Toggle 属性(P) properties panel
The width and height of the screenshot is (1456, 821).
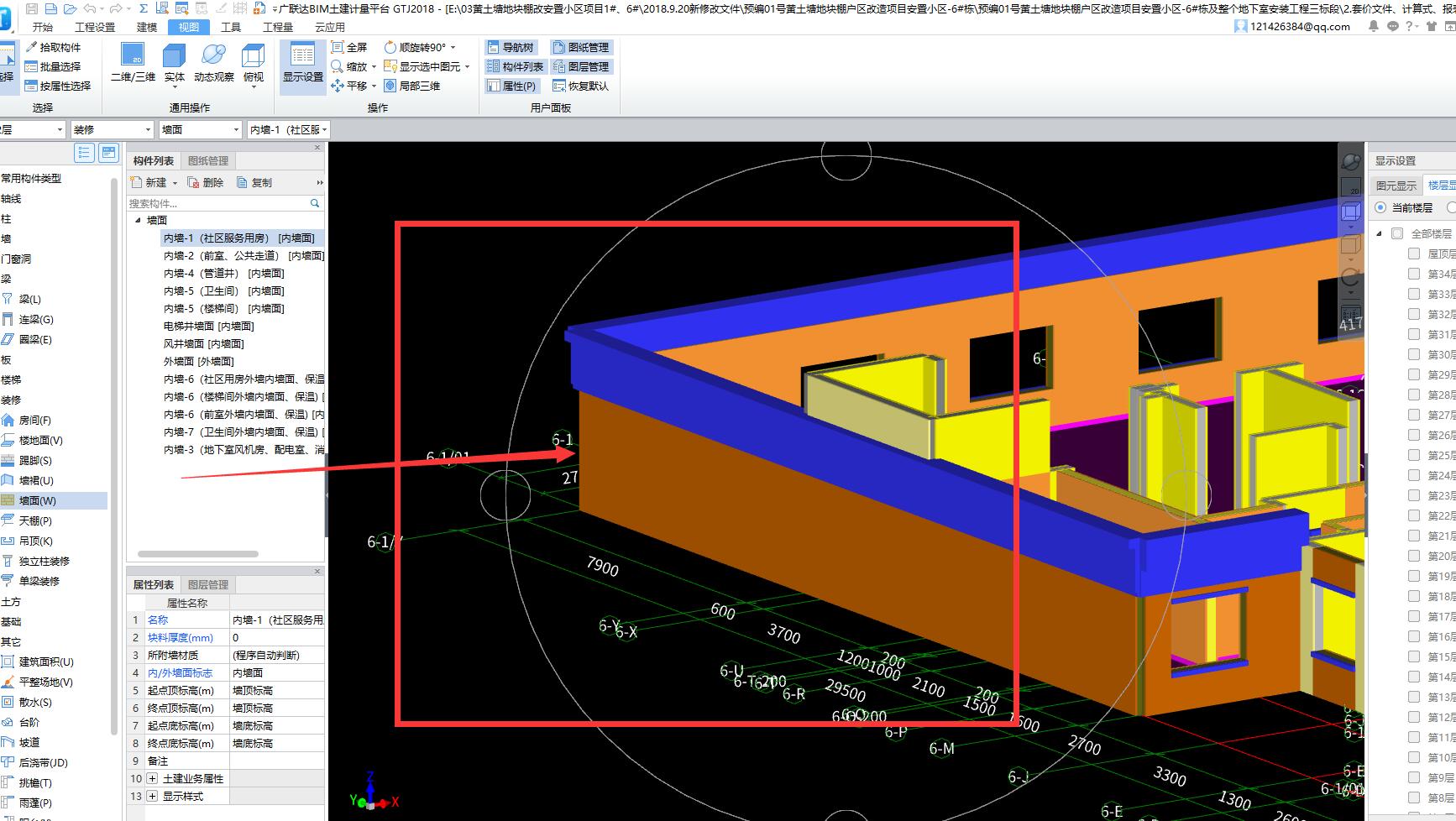tap(511, 86)
